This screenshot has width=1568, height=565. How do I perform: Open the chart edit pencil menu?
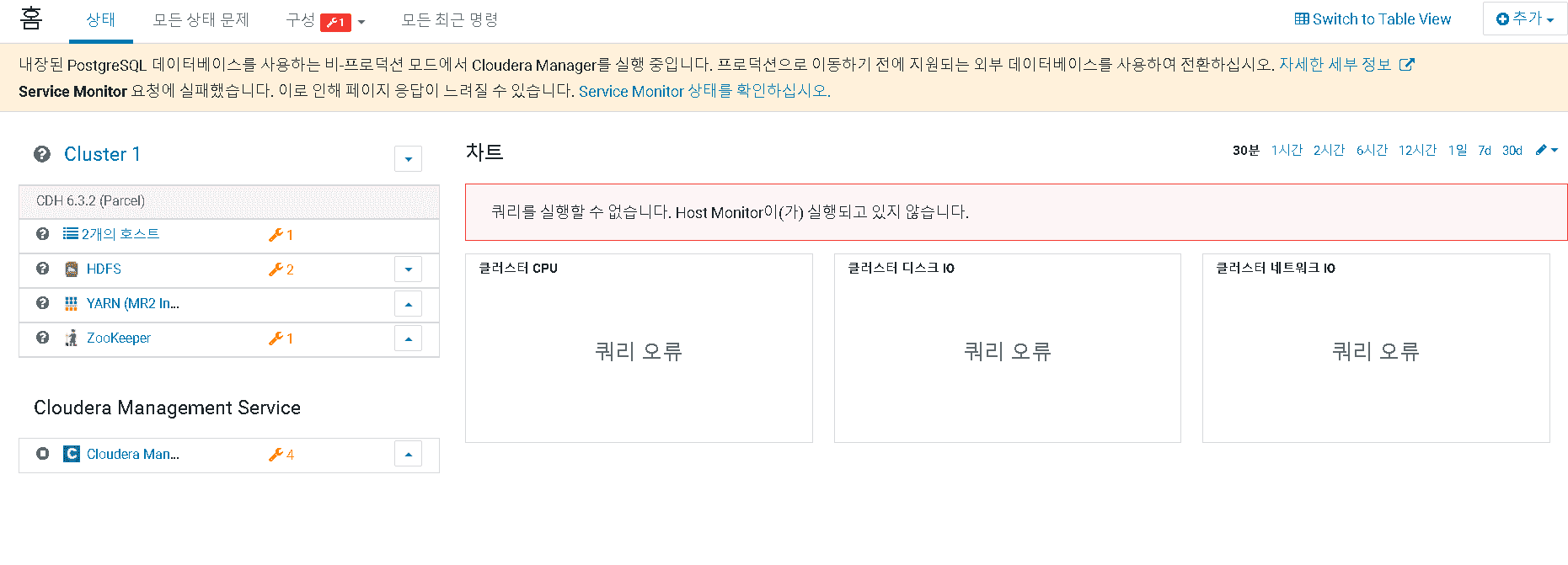point(1546,150)
